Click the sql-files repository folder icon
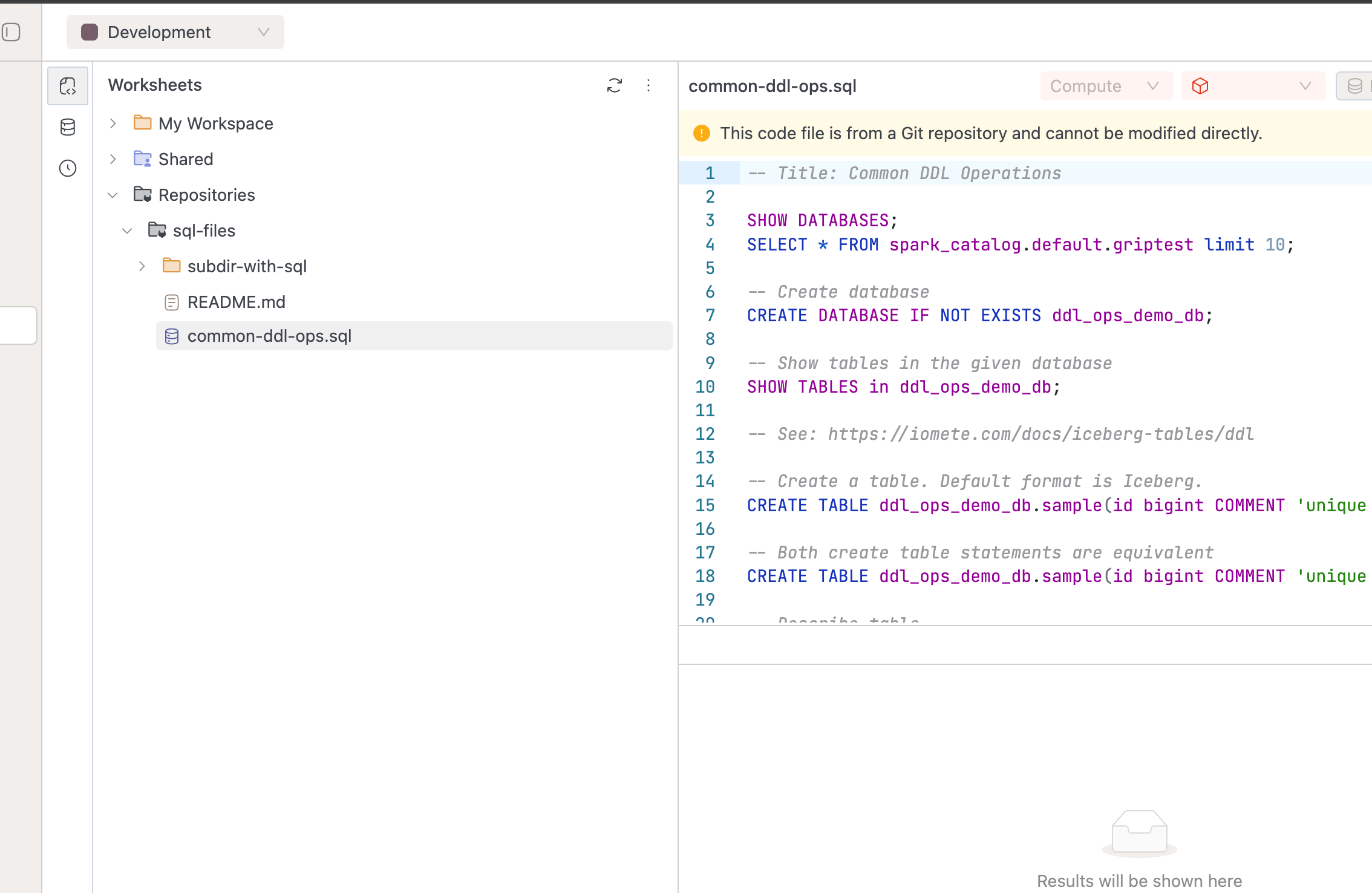The image size is (1372, 893). [x=157, y=230]
